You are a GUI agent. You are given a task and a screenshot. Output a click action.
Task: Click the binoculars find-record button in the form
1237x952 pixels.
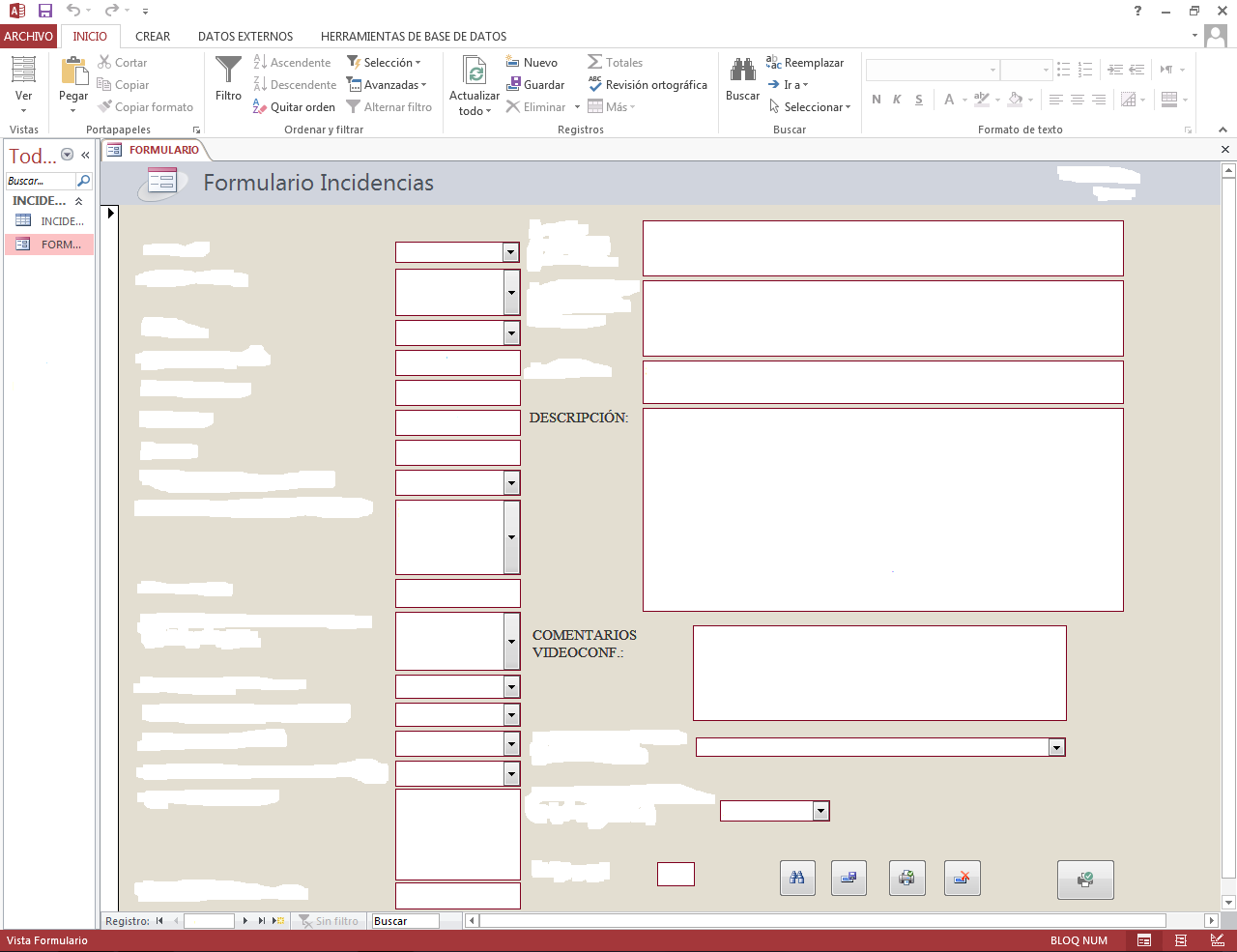[797, 878]
